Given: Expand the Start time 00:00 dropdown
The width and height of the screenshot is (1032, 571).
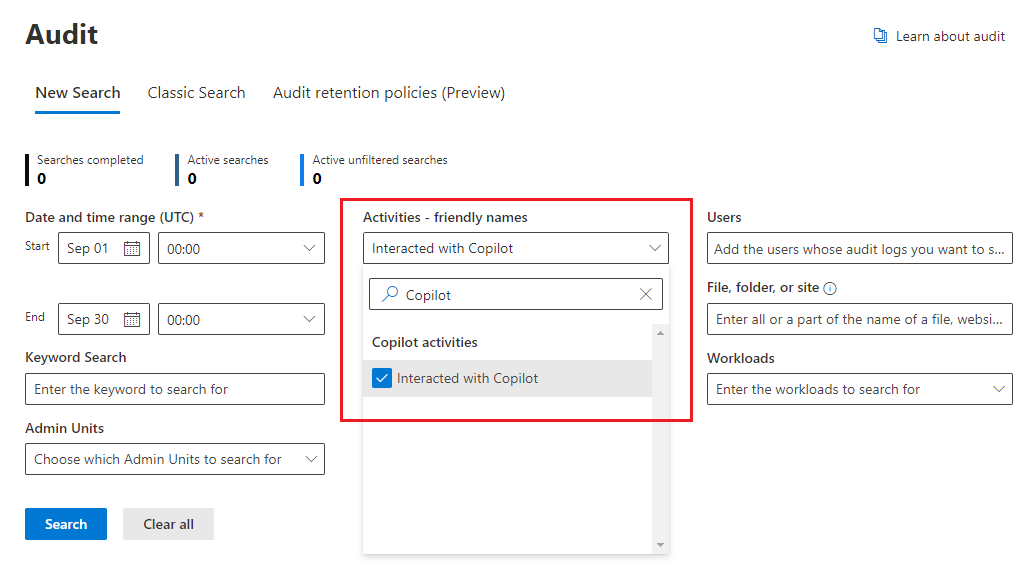Looking at the screenshot, I should tap(308, 249).
